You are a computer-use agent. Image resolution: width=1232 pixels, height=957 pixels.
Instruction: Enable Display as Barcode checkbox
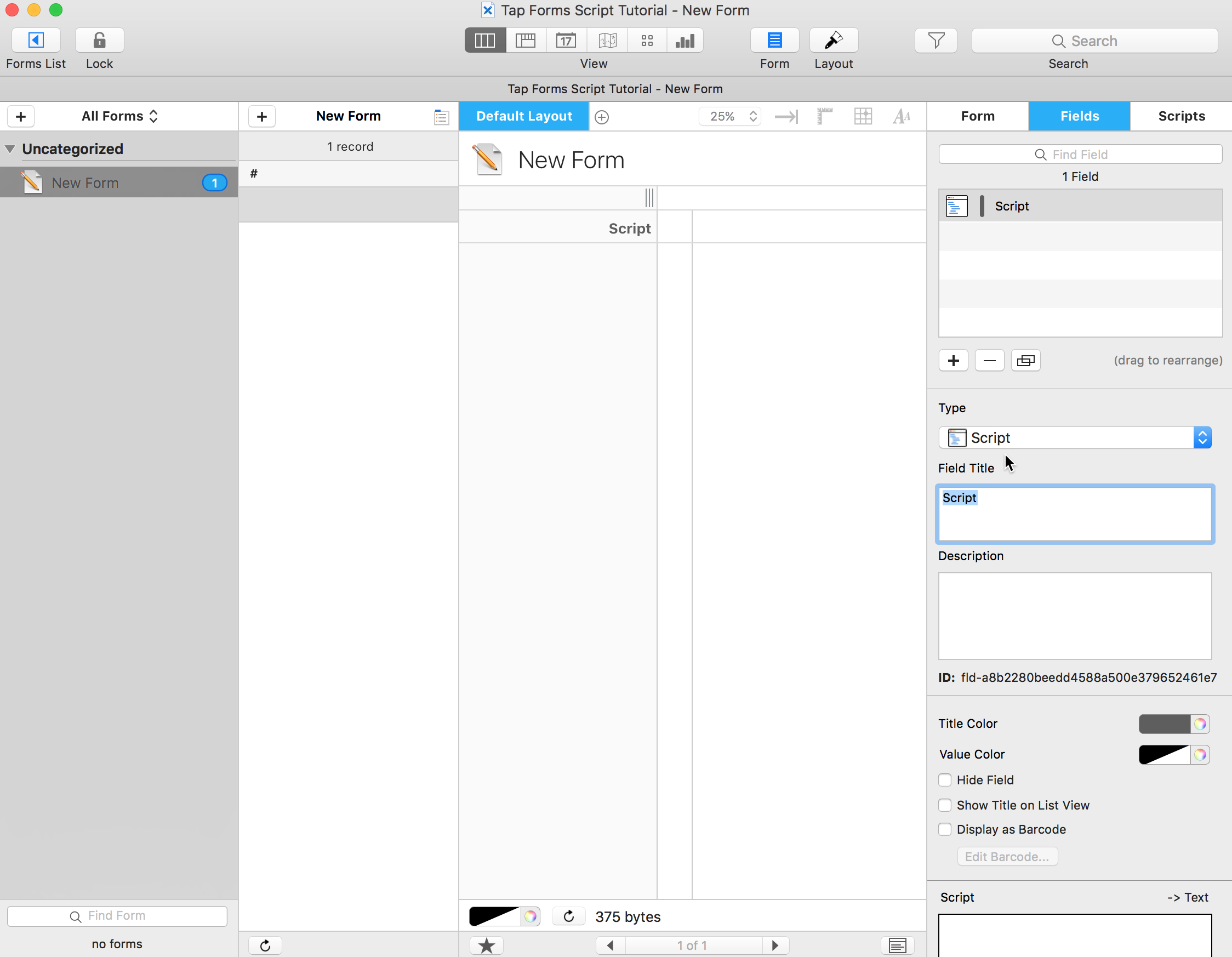click(945, 829)
